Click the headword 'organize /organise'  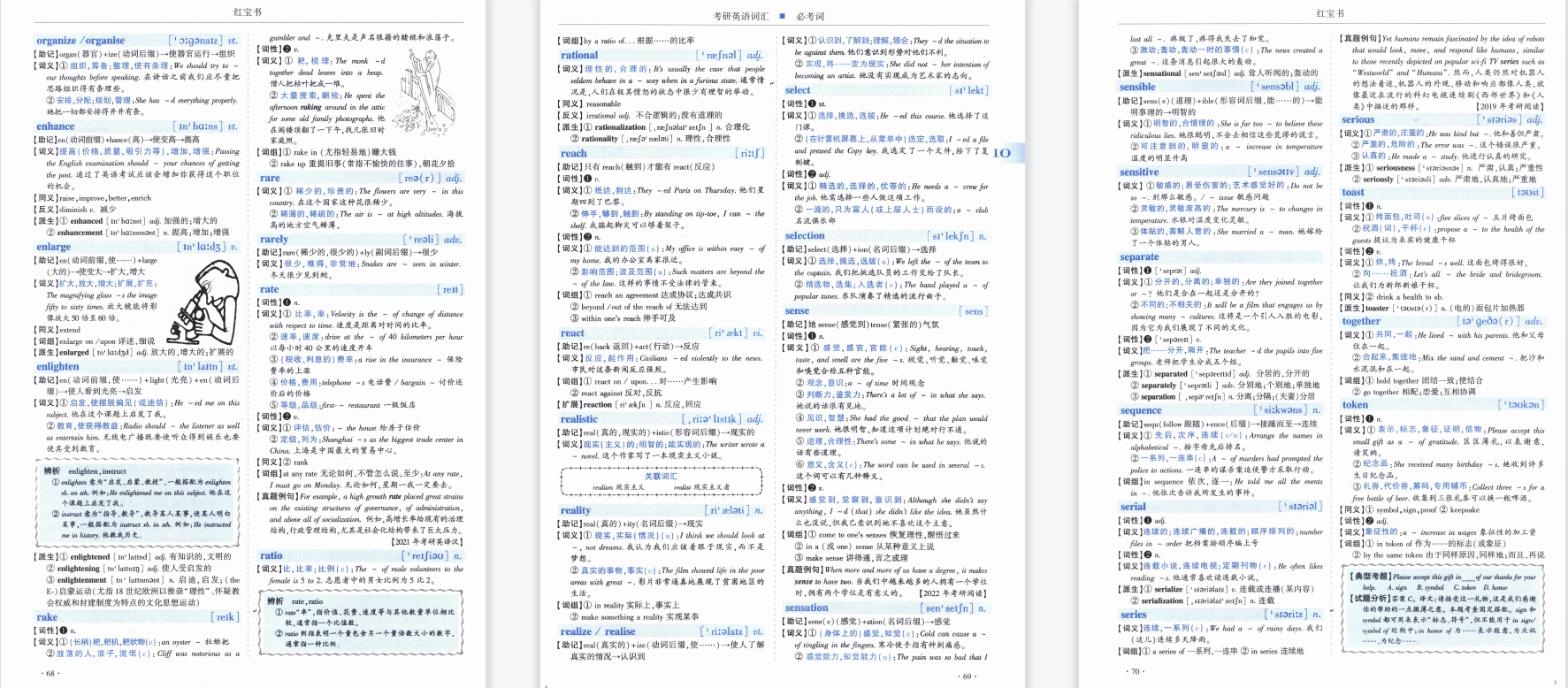80,41
